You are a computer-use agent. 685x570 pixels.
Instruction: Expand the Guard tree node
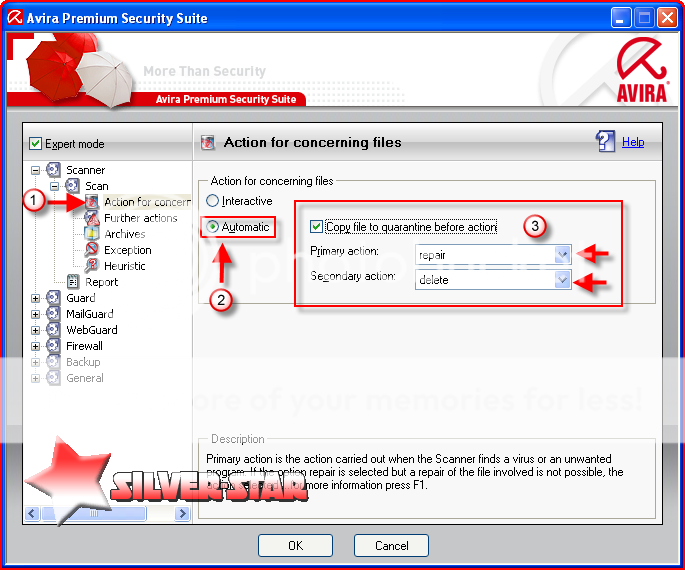35,299
